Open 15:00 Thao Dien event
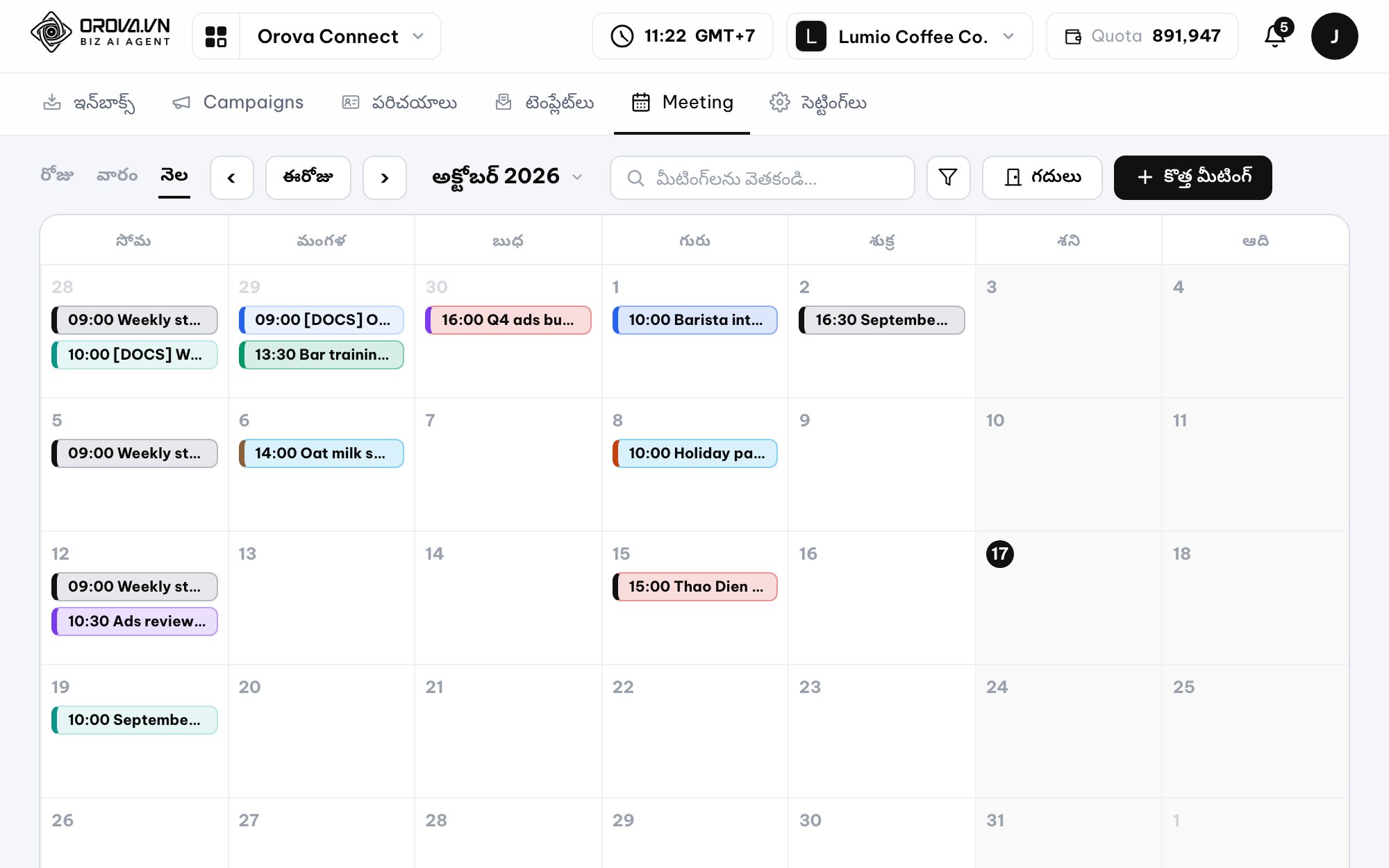 pos(695,587)
